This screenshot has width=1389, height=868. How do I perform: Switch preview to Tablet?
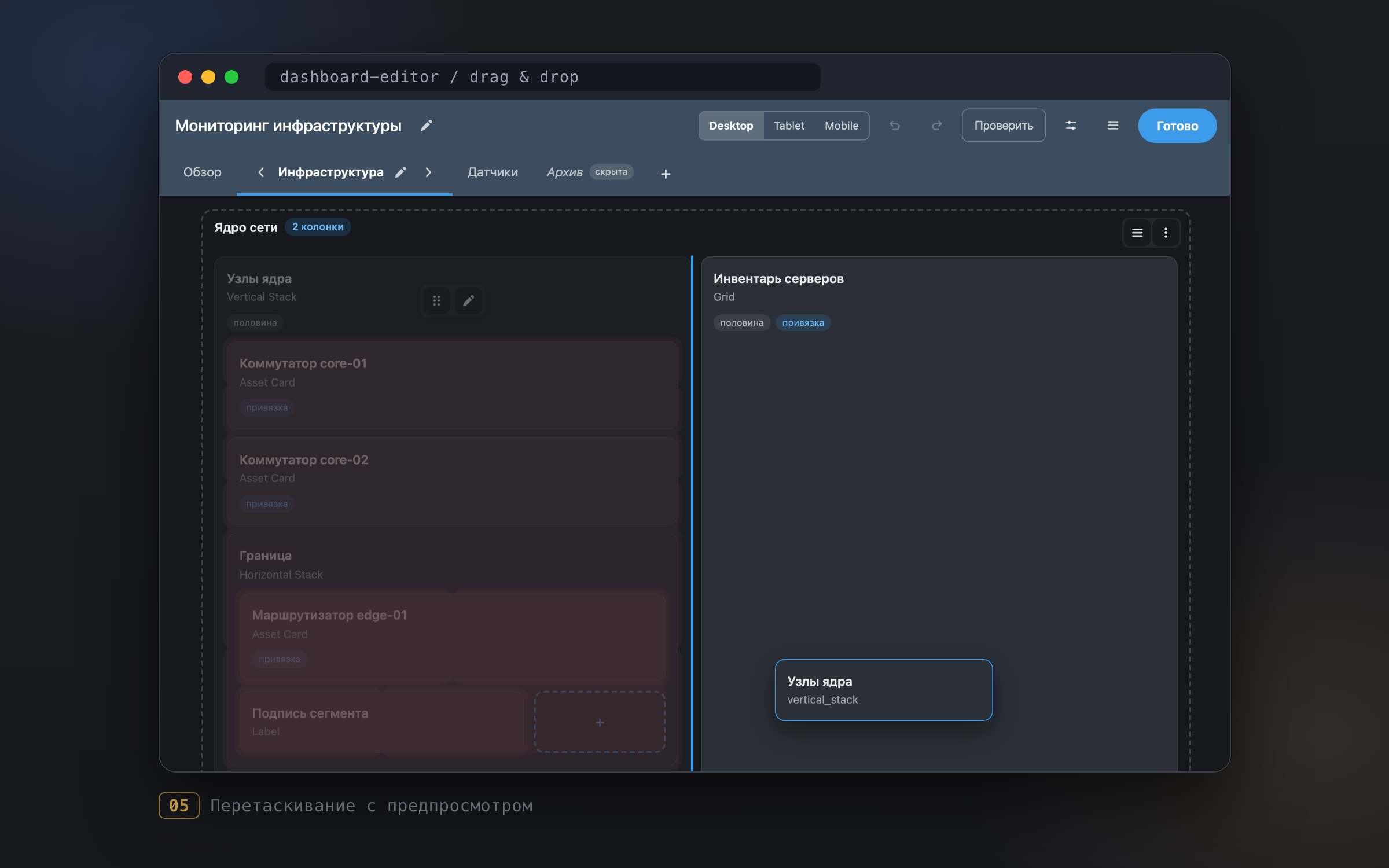click(789, 126)
